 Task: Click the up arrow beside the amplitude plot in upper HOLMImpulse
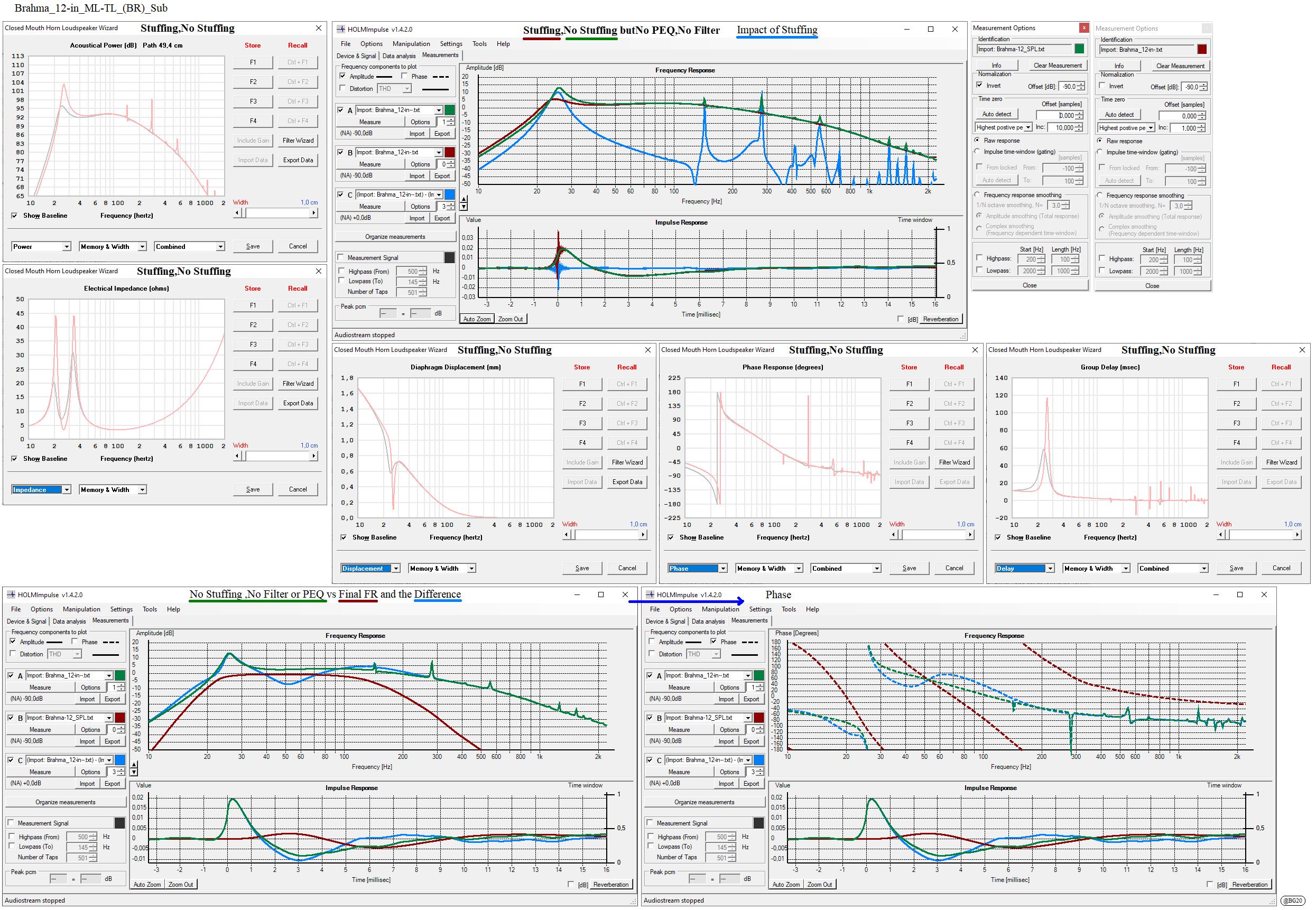pos(464,200)
